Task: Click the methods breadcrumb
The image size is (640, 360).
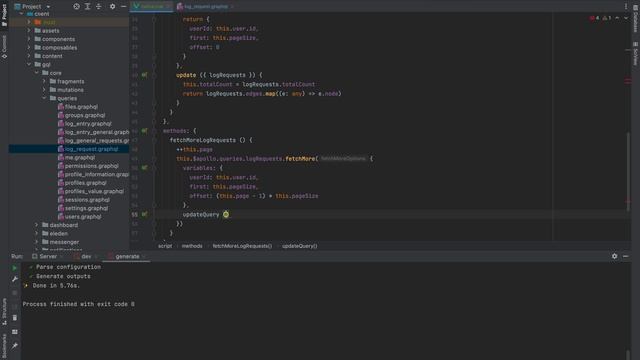Action: pos(192,246)
